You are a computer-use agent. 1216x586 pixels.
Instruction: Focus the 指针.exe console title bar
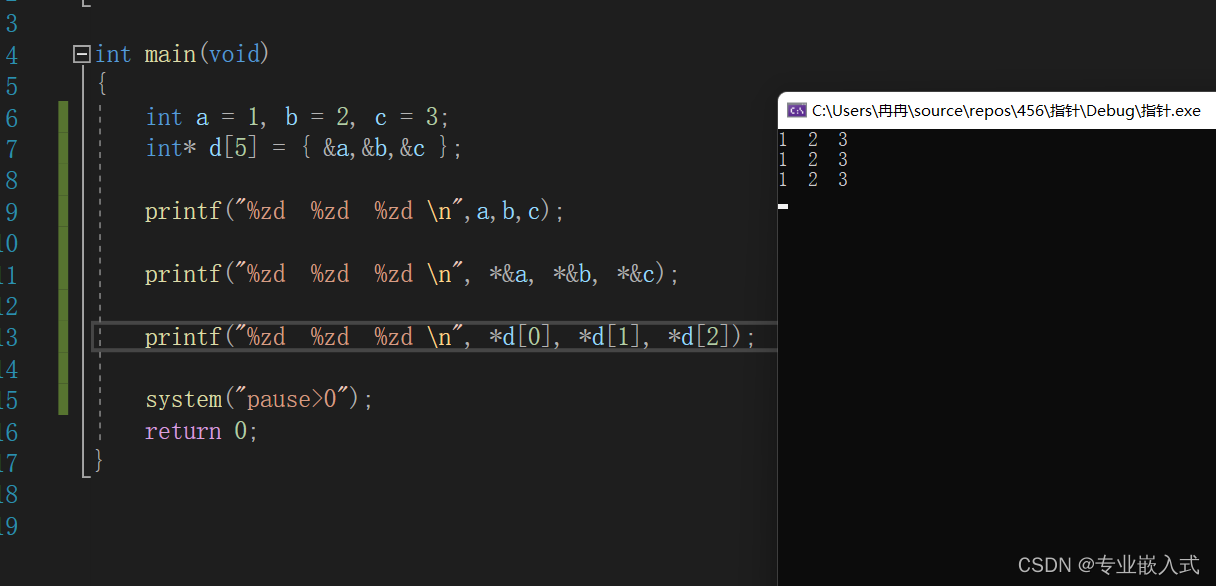[997, 110]
